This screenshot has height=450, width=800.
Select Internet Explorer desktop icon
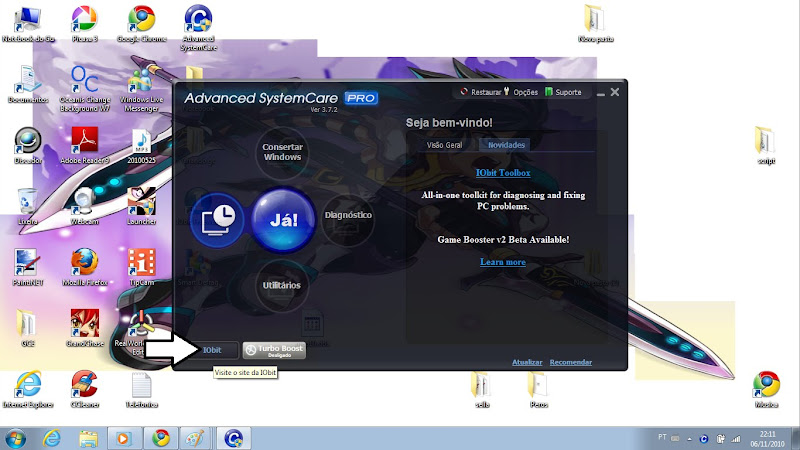pos(28,389)
